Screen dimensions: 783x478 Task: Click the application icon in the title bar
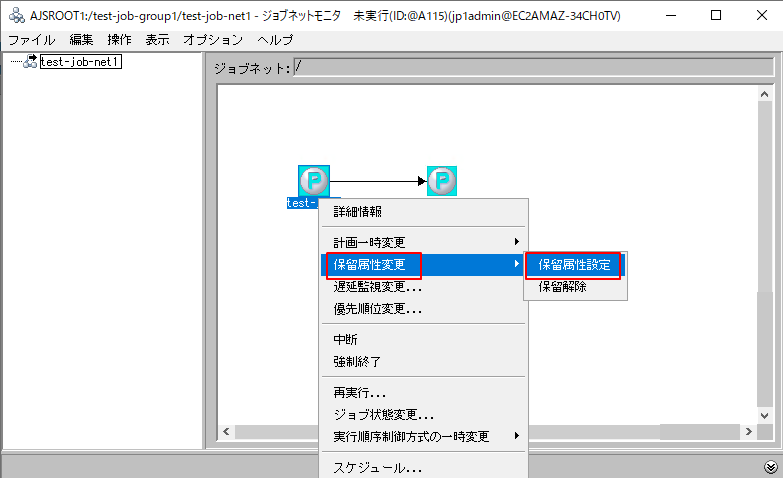(16, 15)
